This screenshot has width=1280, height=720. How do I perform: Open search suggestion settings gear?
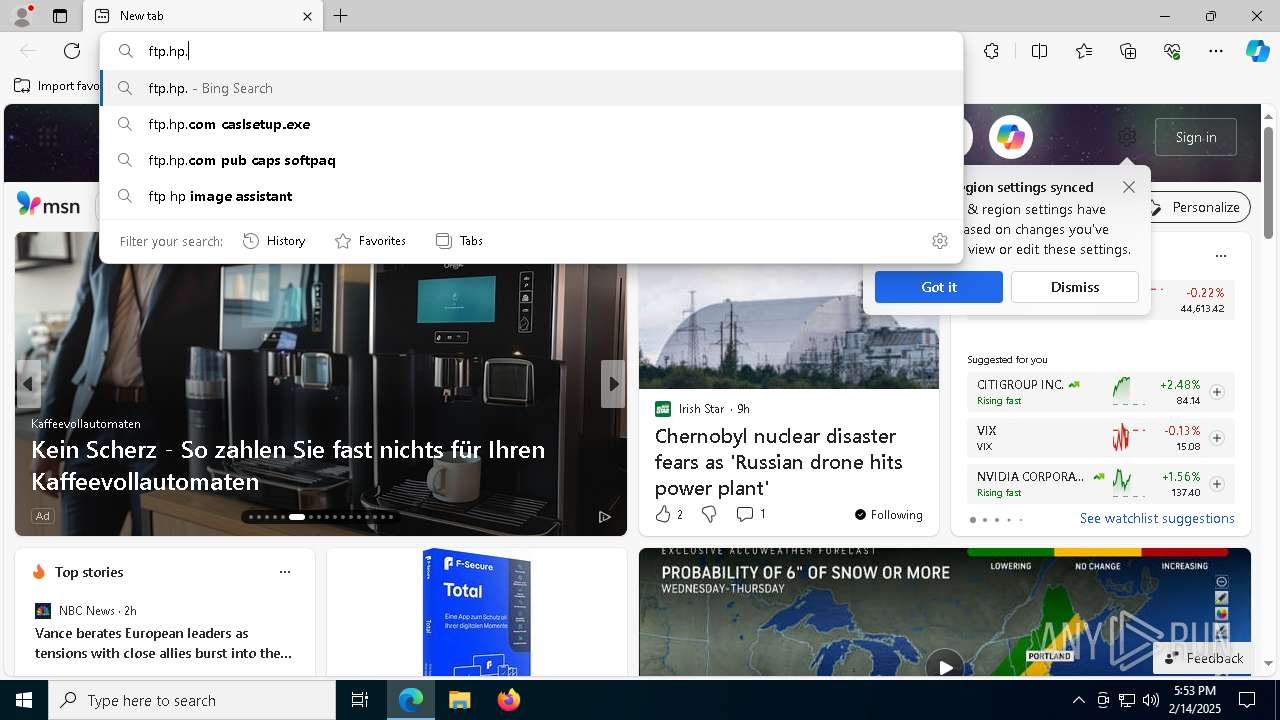pyautogui.click(x=939, y=241)
